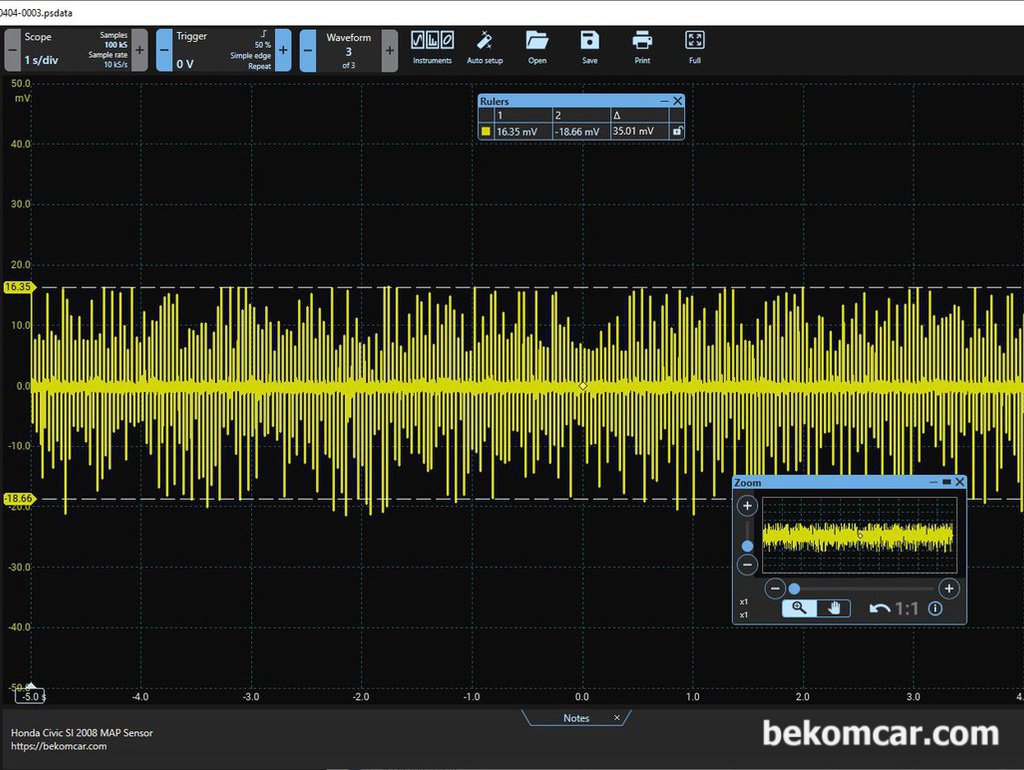
Task: Click the horizontal zoom slider handle
Action: tap(794, 588)
